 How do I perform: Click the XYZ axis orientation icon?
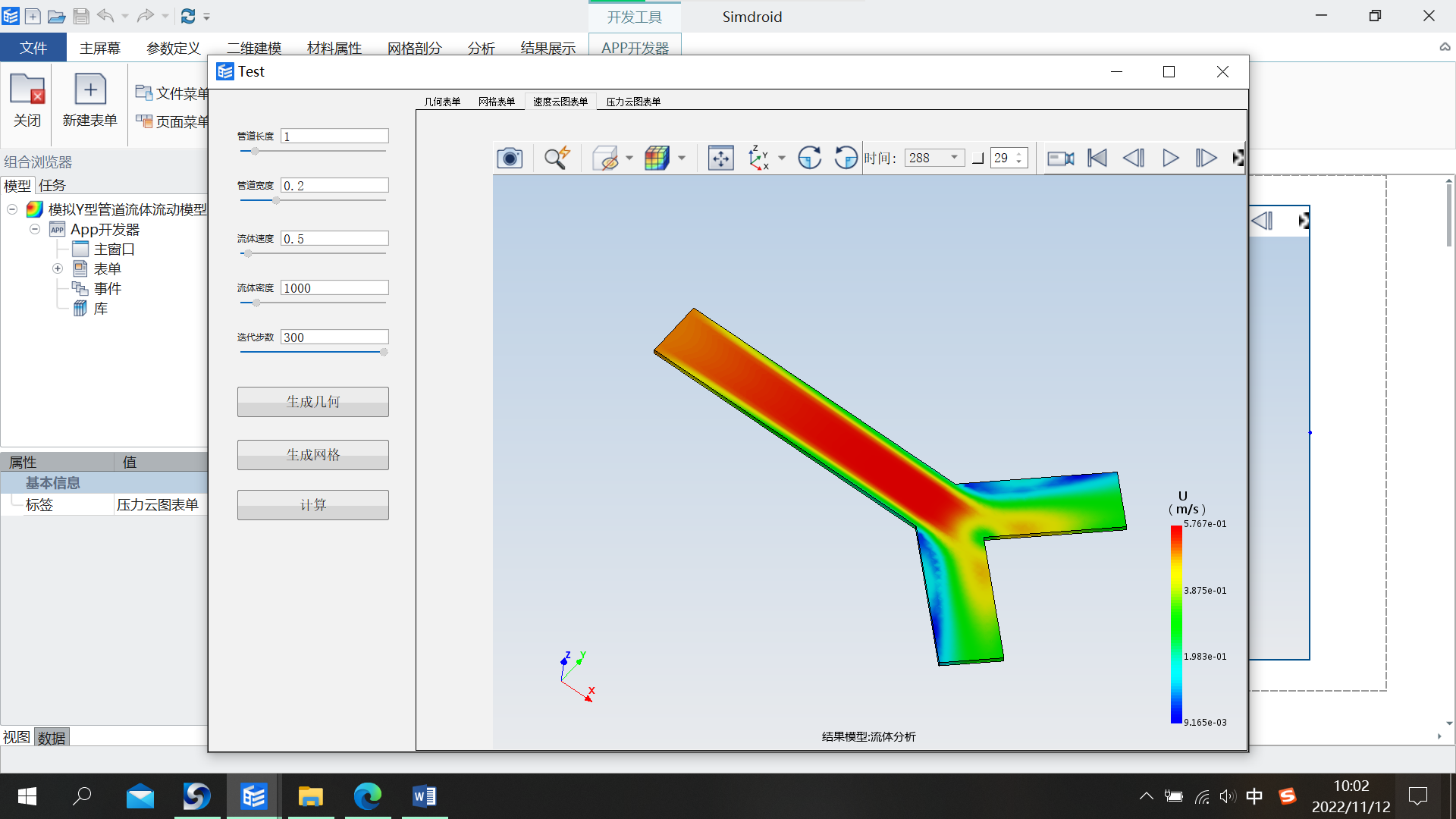[x=758, y=158]
